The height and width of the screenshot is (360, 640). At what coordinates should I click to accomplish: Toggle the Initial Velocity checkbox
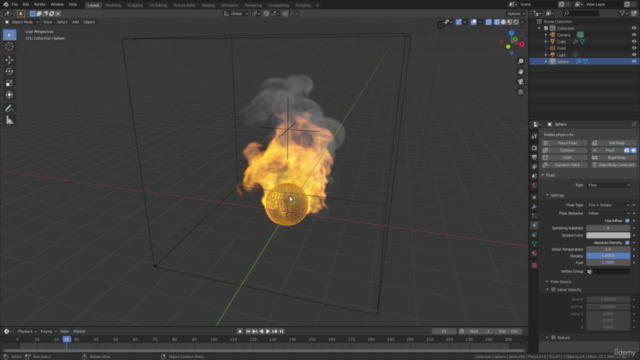(x=553, y=290)
